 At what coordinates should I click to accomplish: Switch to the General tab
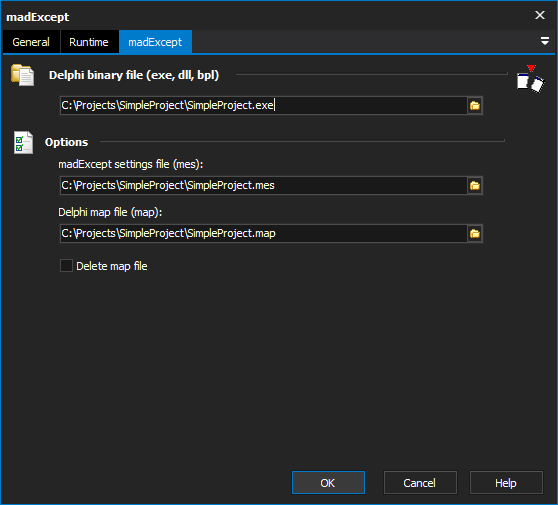[x=31, y=42]
